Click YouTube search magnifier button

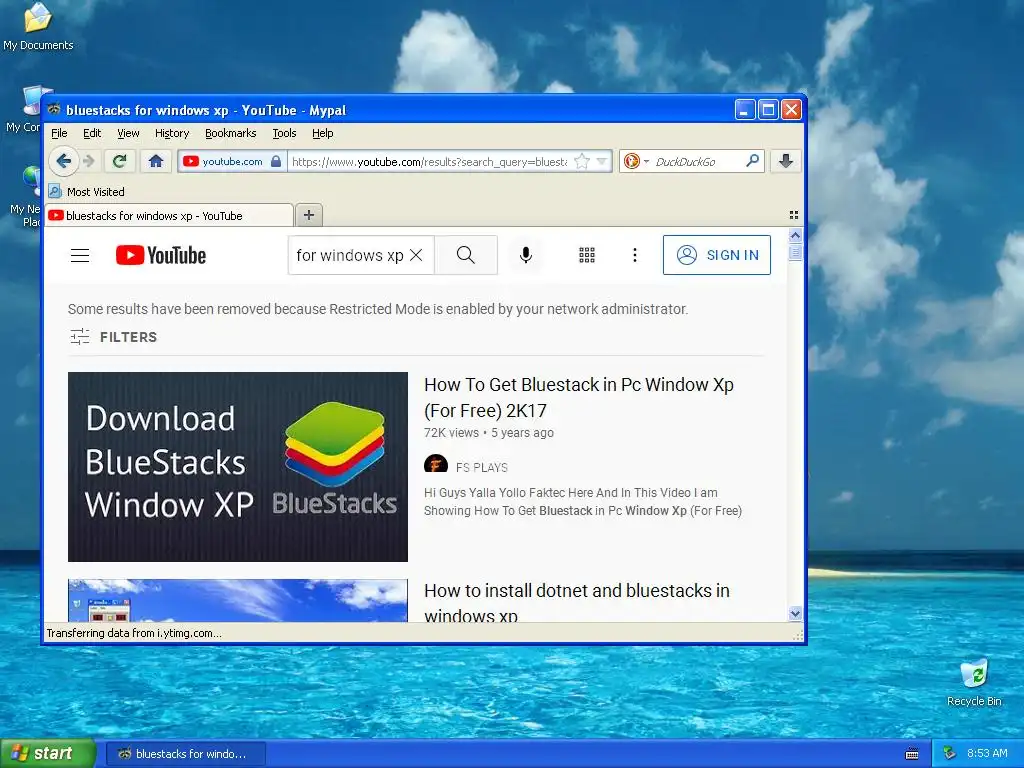466,255
